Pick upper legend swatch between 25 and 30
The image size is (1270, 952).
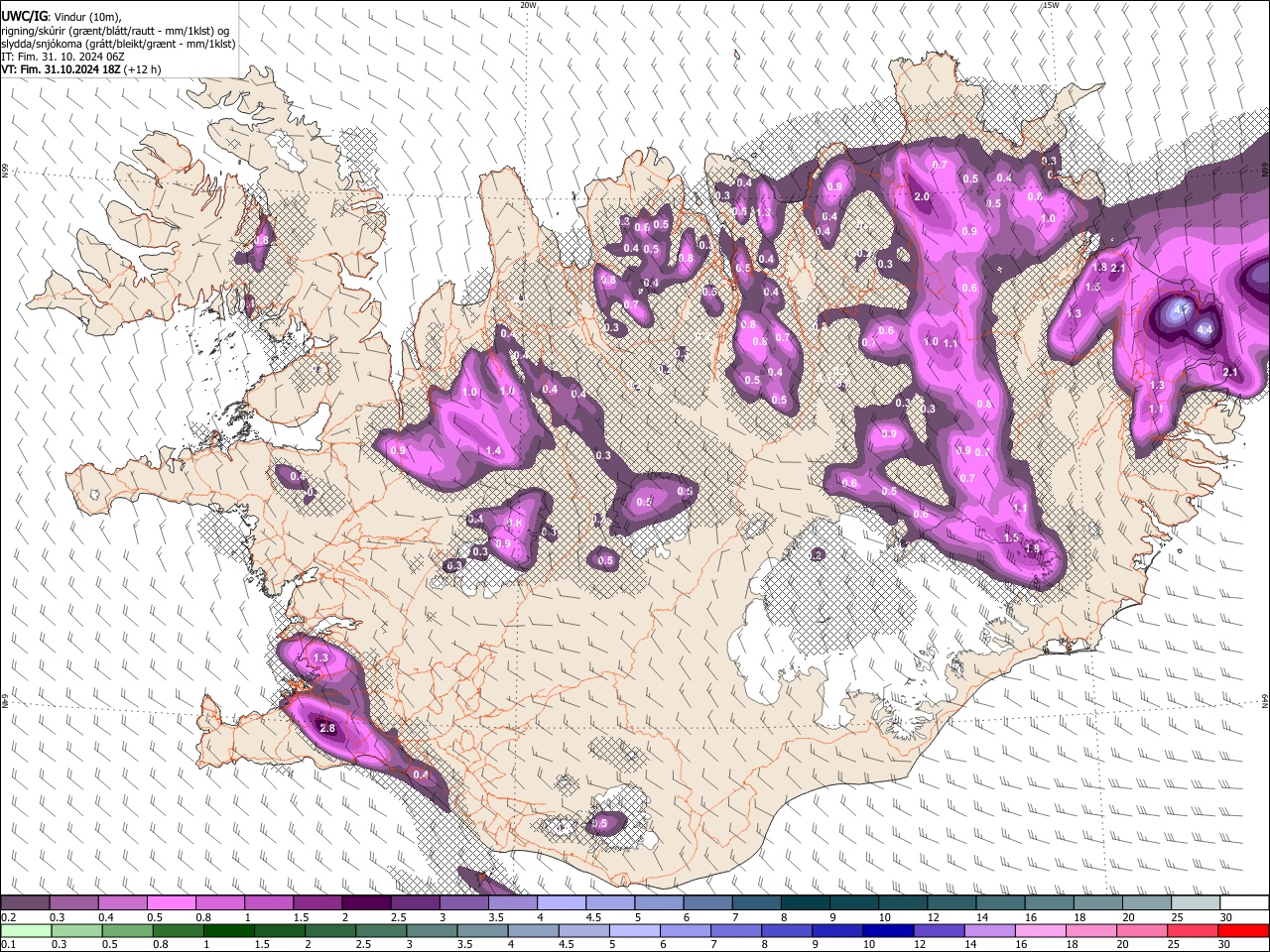click(x=1197, y=903)
